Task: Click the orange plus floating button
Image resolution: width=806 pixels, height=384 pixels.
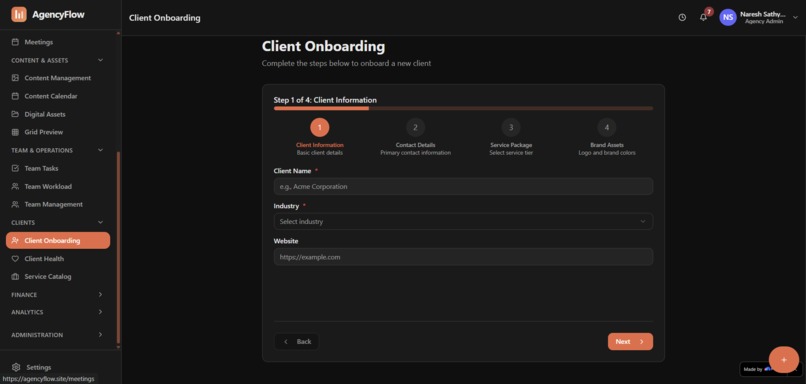Action: (x=783, y=360)
